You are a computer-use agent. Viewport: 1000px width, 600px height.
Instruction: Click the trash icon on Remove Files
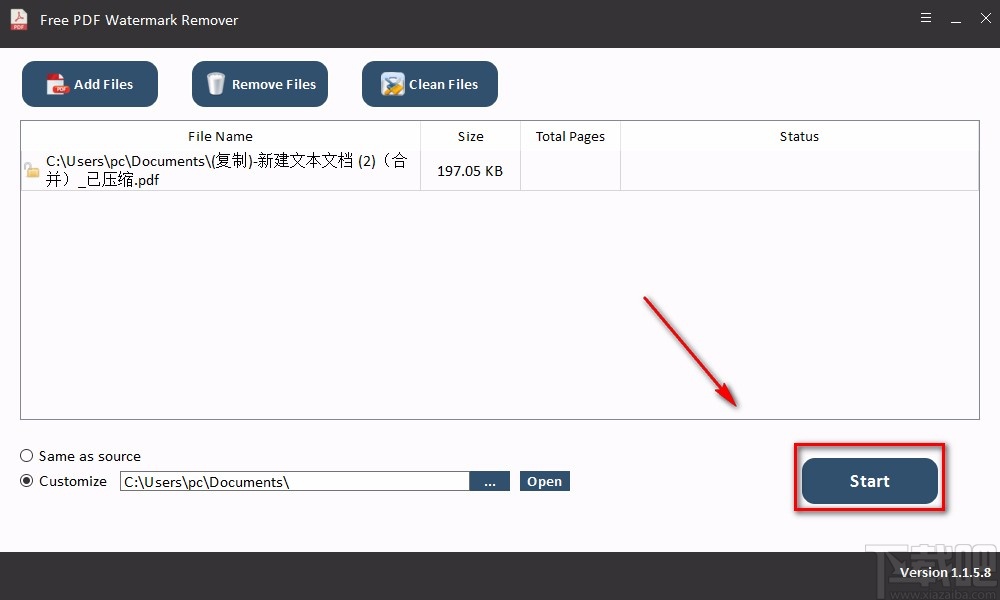coord(216,84)
